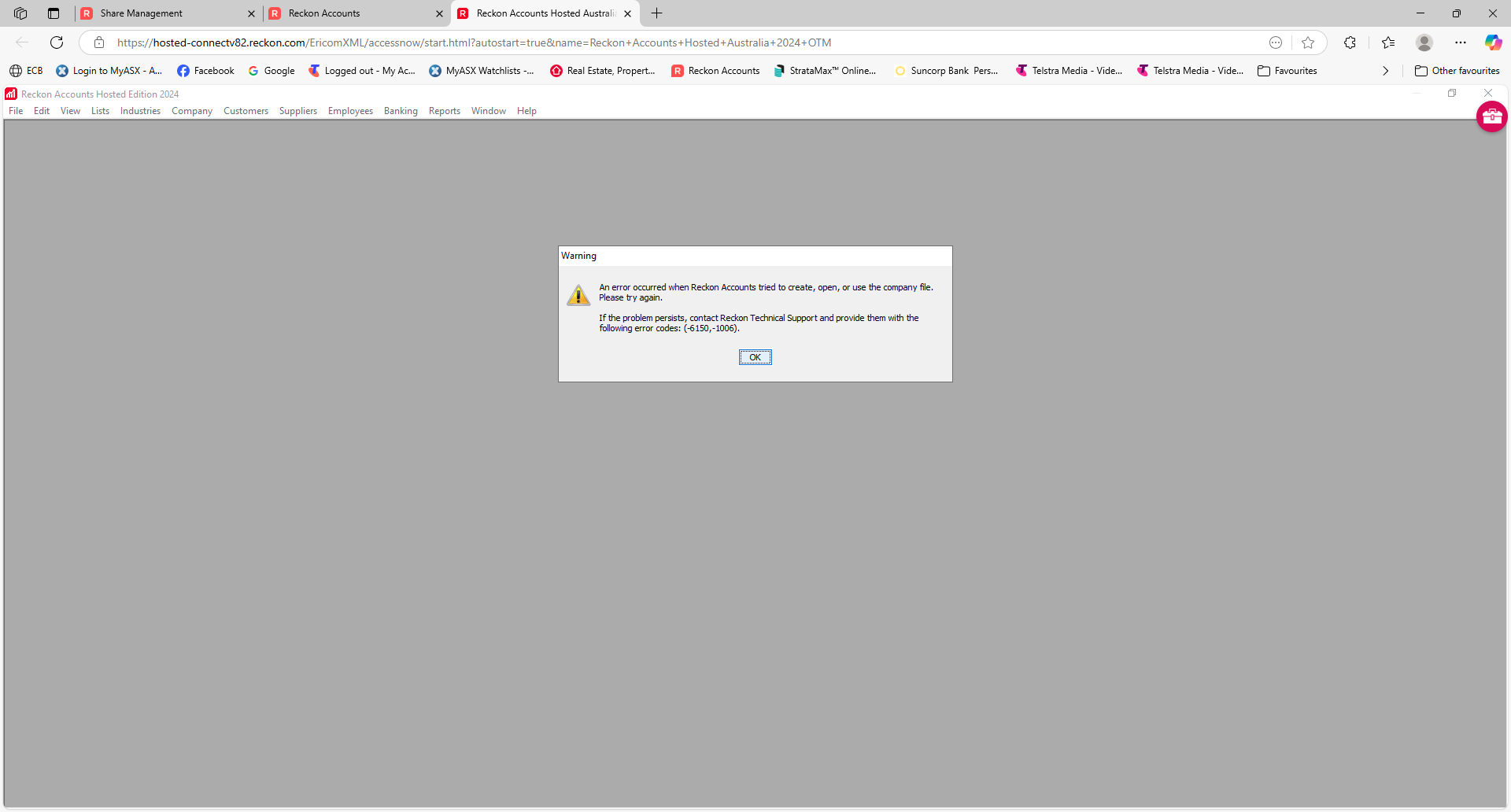The height and width of the screenshot is (812, 1511).
Task: Open the Copilot sidebar icon
Action: 1493,42
